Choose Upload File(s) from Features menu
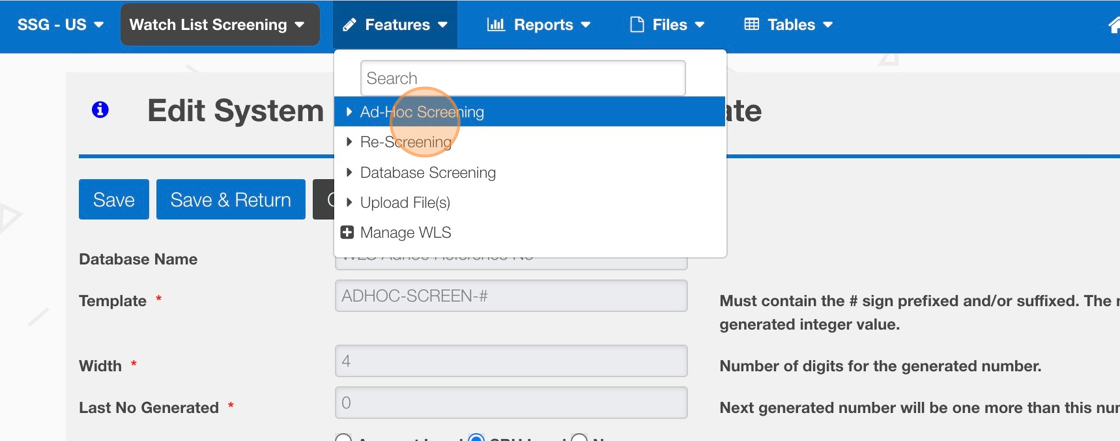 click(x=405, y=202)
